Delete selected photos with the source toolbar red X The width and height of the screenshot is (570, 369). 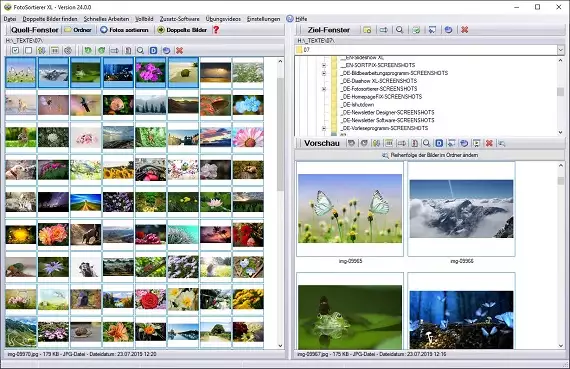(180, 51)
